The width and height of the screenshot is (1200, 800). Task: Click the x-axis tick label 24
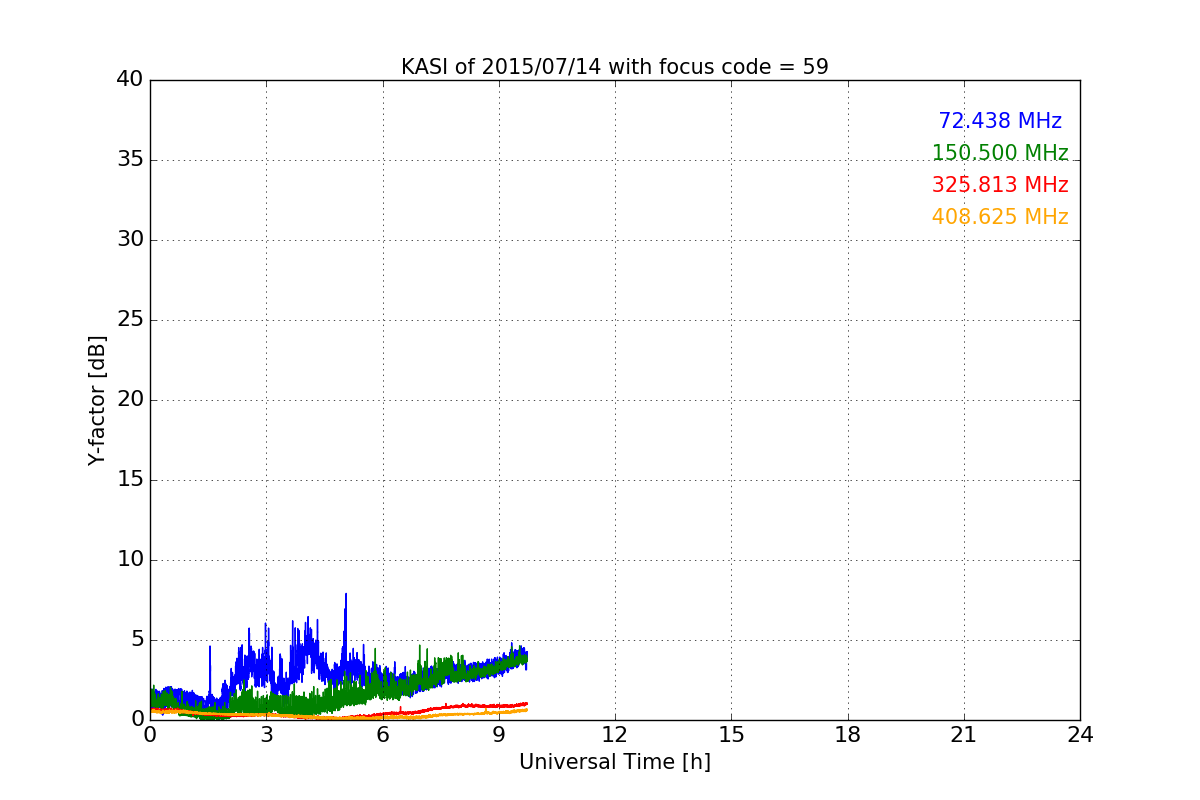(1080, 735)
